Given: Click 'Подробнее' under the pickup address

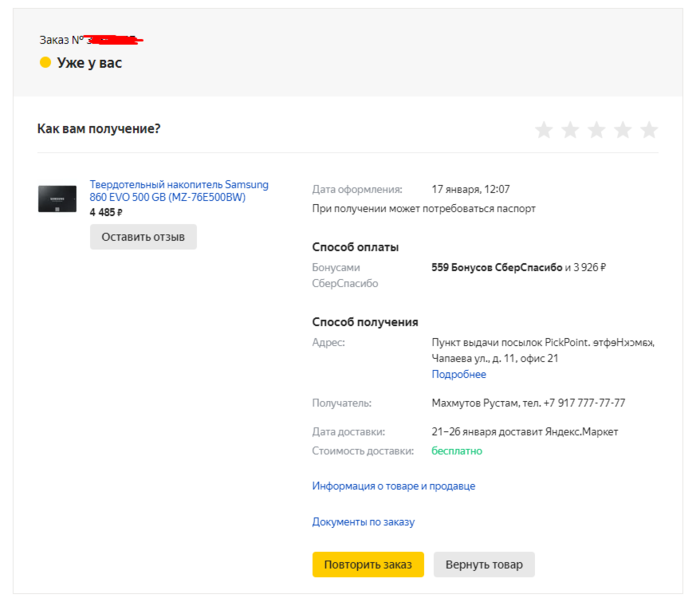Looking at the screenshot, I should coord(458,374).
